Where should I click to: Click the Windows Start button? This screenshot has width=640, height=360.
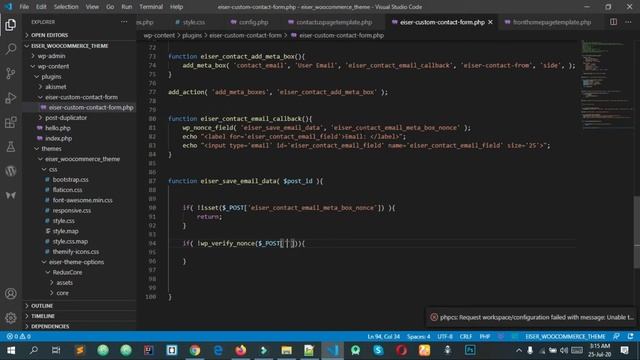pyautogui.click(x=11, y=350)
